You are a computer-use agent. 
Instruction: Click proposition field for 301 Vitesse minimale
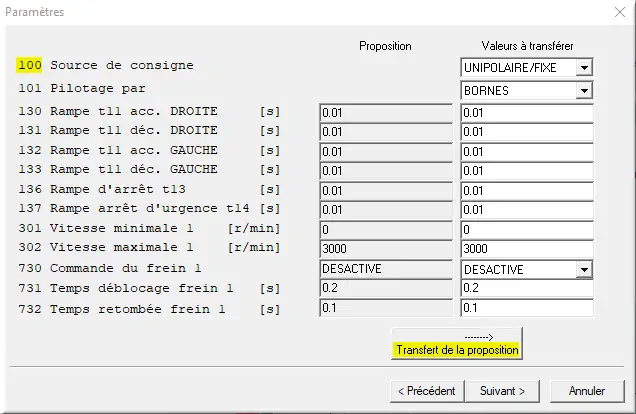[x=386, y=230]
